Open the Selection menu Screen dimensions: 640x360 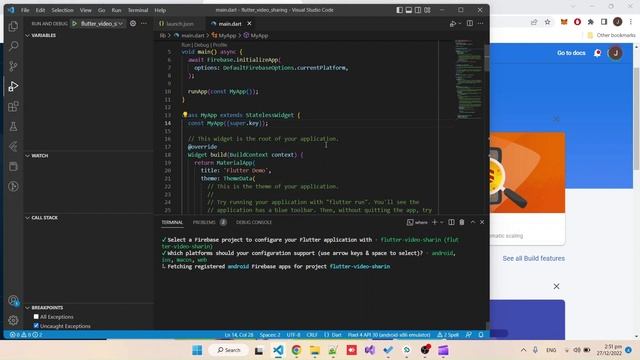pos(62,10)
